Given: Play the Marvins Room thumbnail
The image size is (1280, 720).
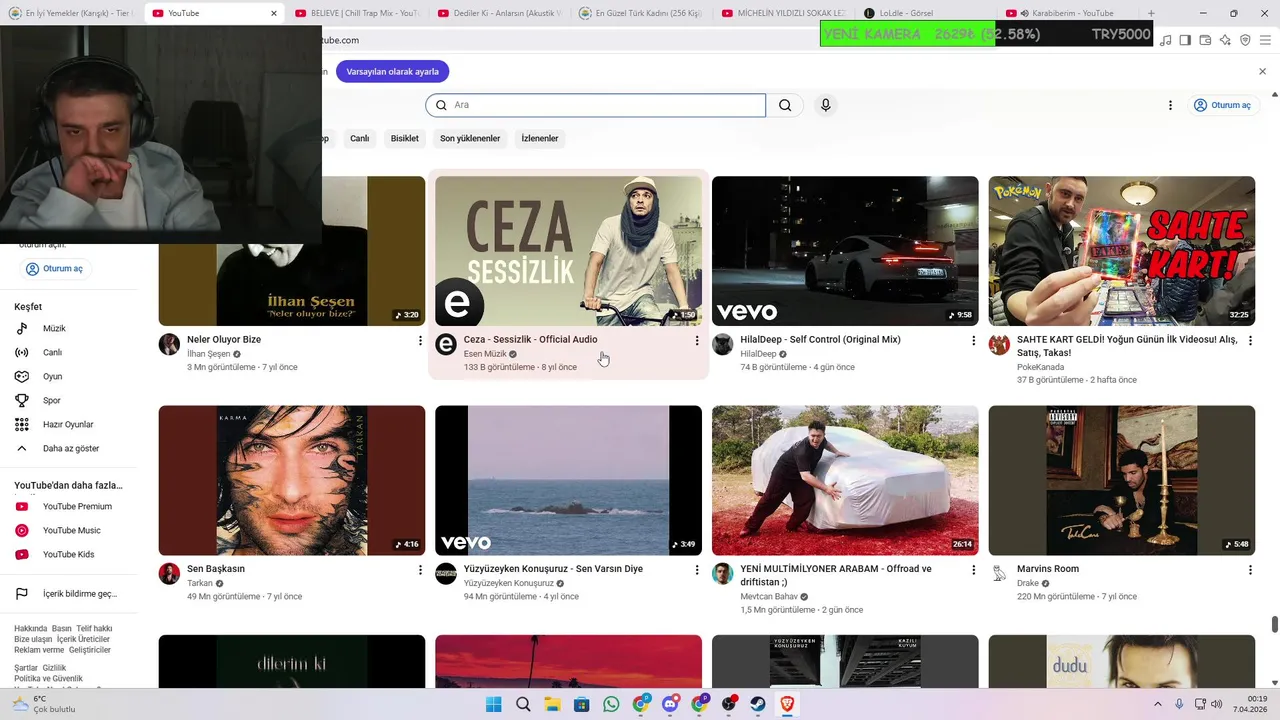Looking at the screenshot, I should coord(1121,480).
